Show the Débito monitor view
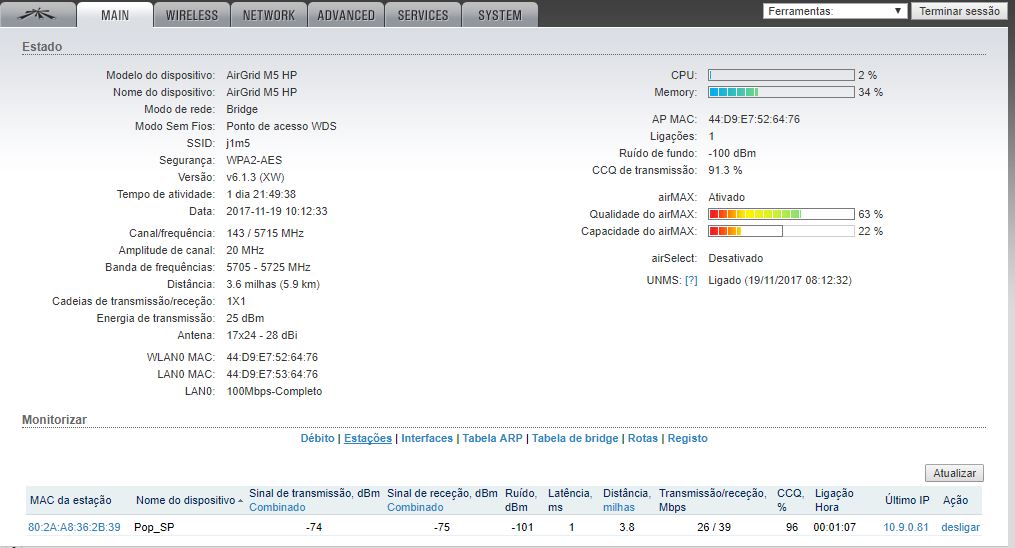Viewport: 1015px width, 548px height. click(x=317, y=438)
